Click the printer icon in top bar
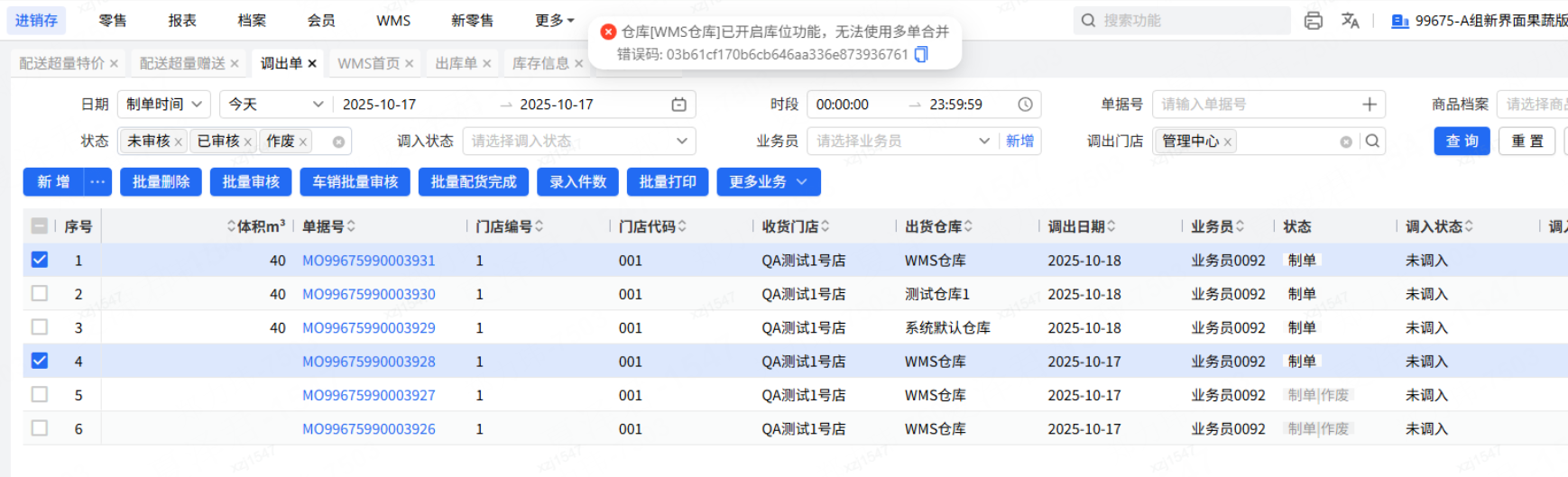The width and height of the screenshot is (1568, 477). 1314,21
